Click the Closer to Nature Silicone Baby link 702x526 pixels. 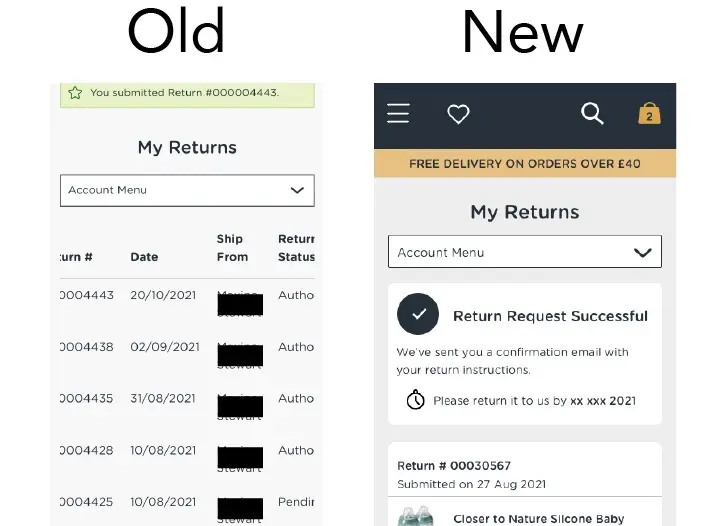click(538, 519)
